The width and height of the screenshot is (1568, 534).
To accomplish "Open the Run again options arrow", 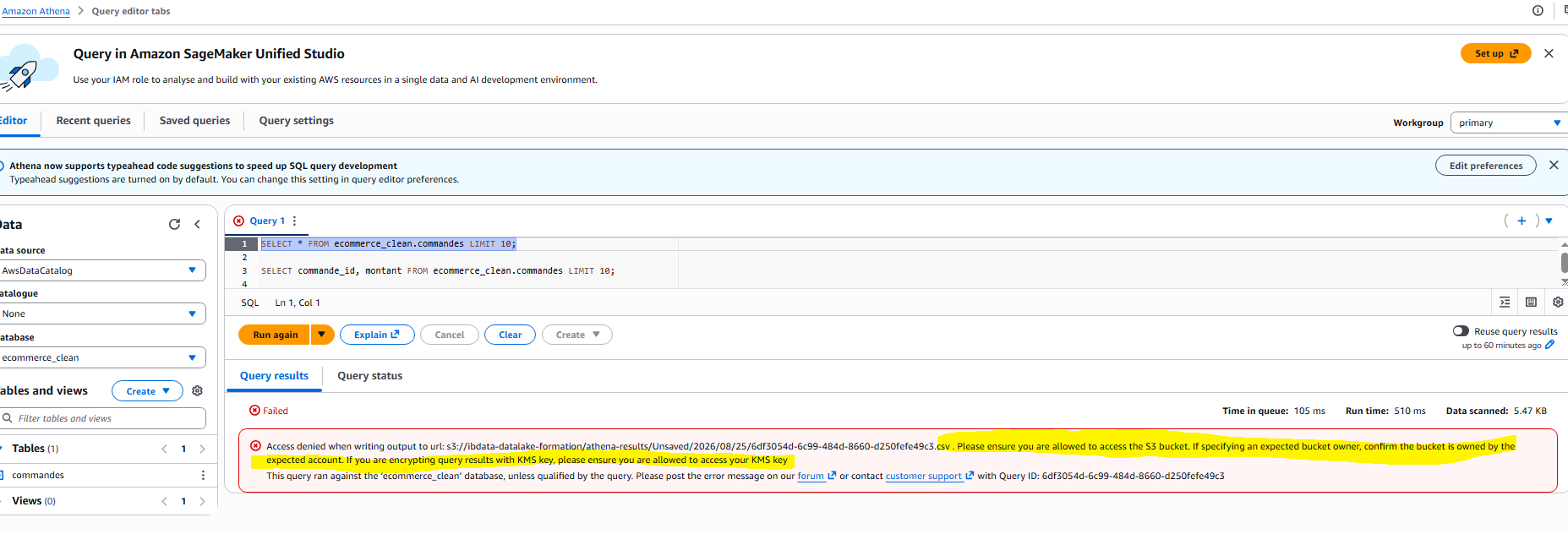I will point(322,335).
